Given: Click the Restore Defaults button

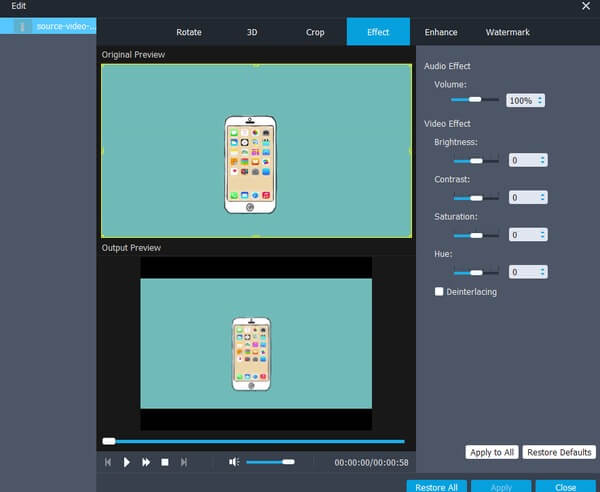Looking at the screenshot, I should pyautogui.click(x=559, y=452).
